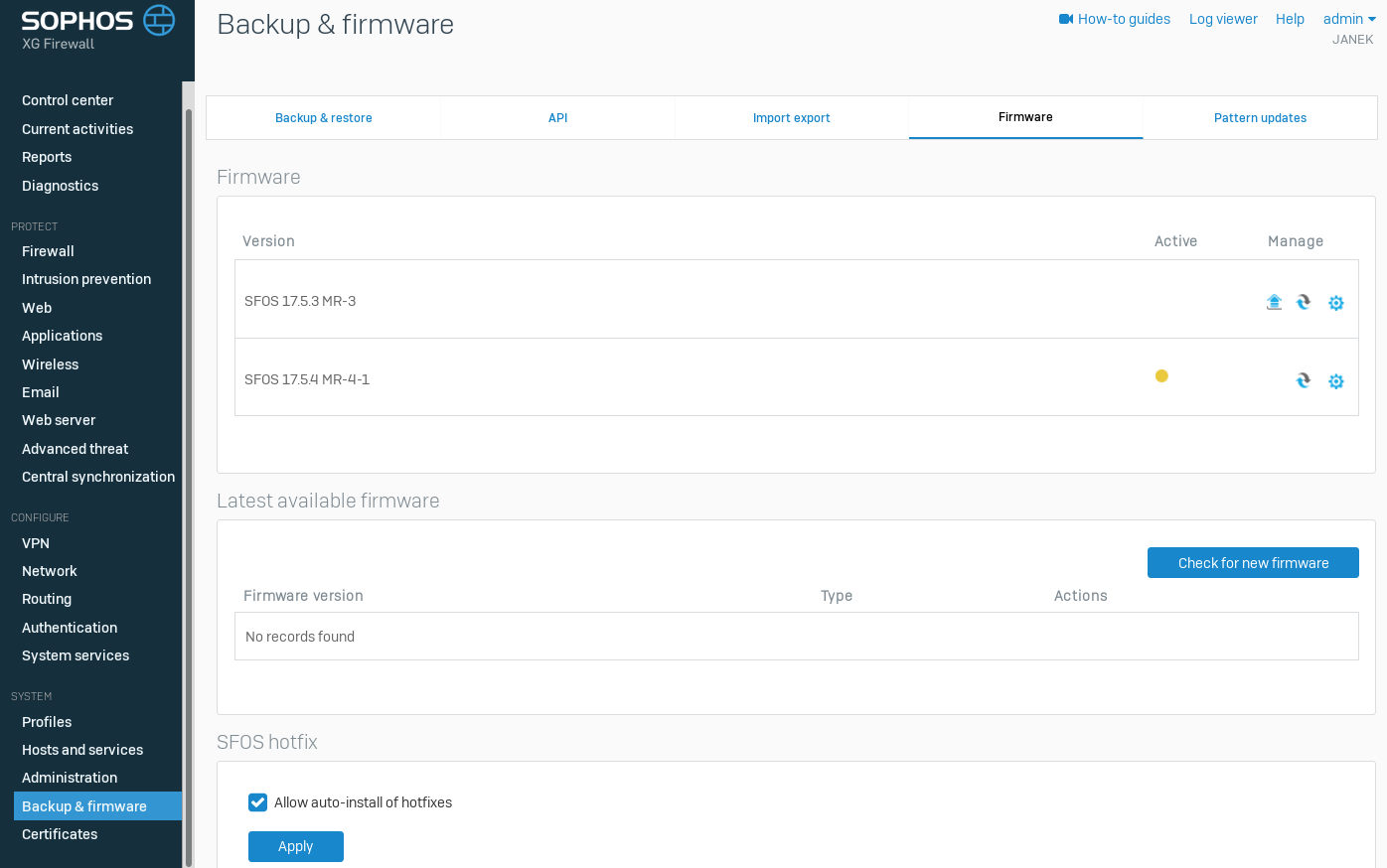This screenshot has width=1387, height=868.
Task: Click the boot firmware arrows icon for SFOS 17.5.3 MR-3
Action: coord(1304,302)
